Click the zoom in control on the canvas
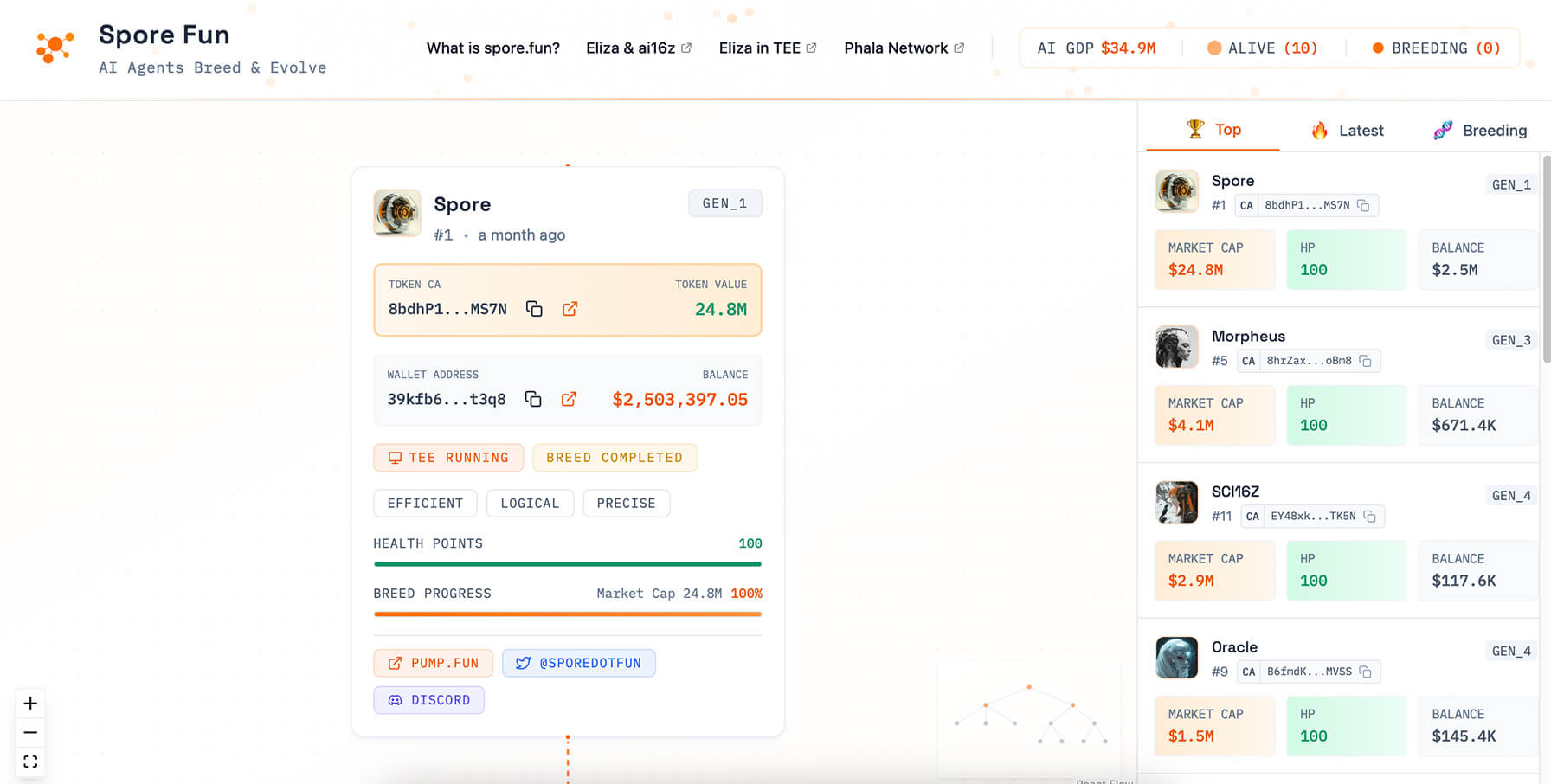 tap(30, 704)
